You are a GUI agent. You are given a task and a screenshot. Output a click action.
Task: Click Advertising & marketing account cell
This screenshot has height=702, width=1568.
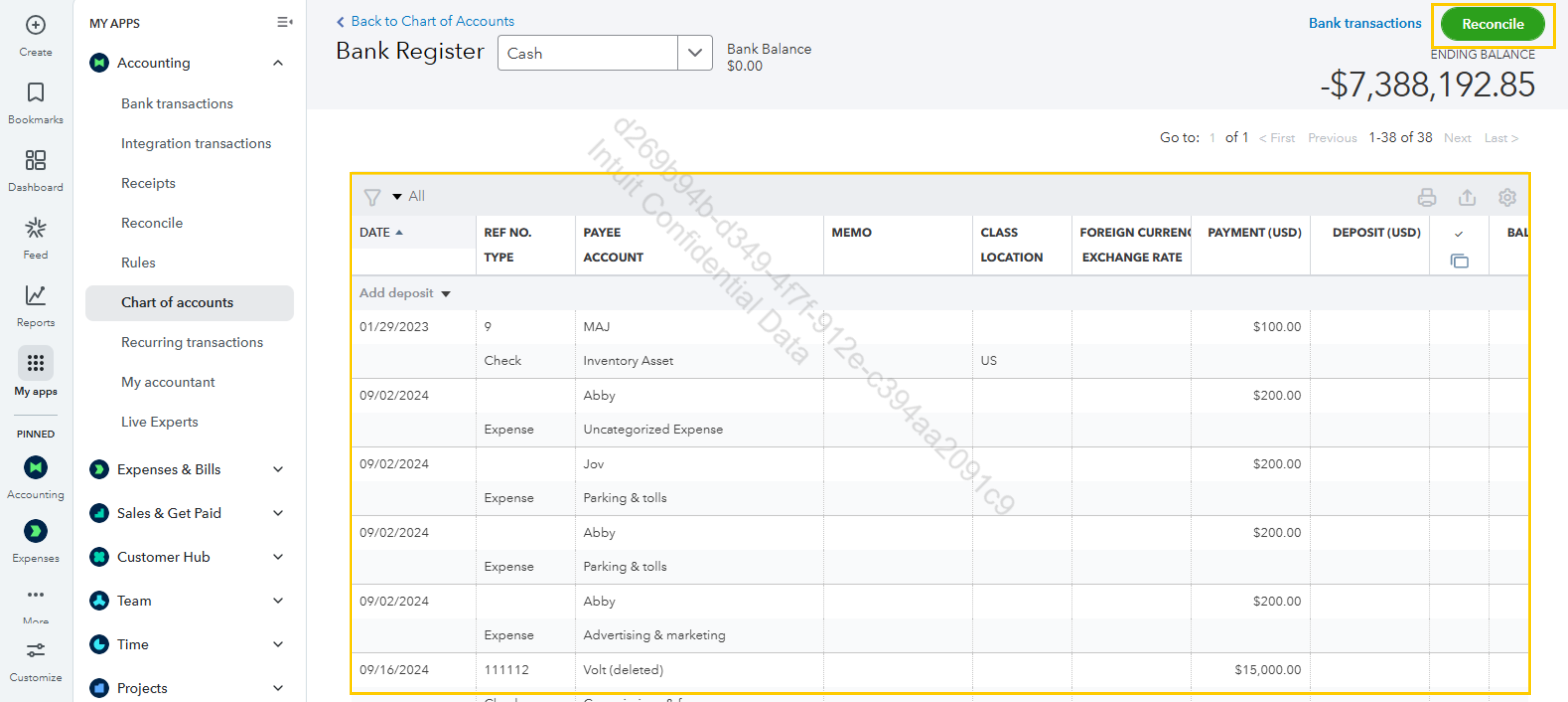tap(654, 635)
